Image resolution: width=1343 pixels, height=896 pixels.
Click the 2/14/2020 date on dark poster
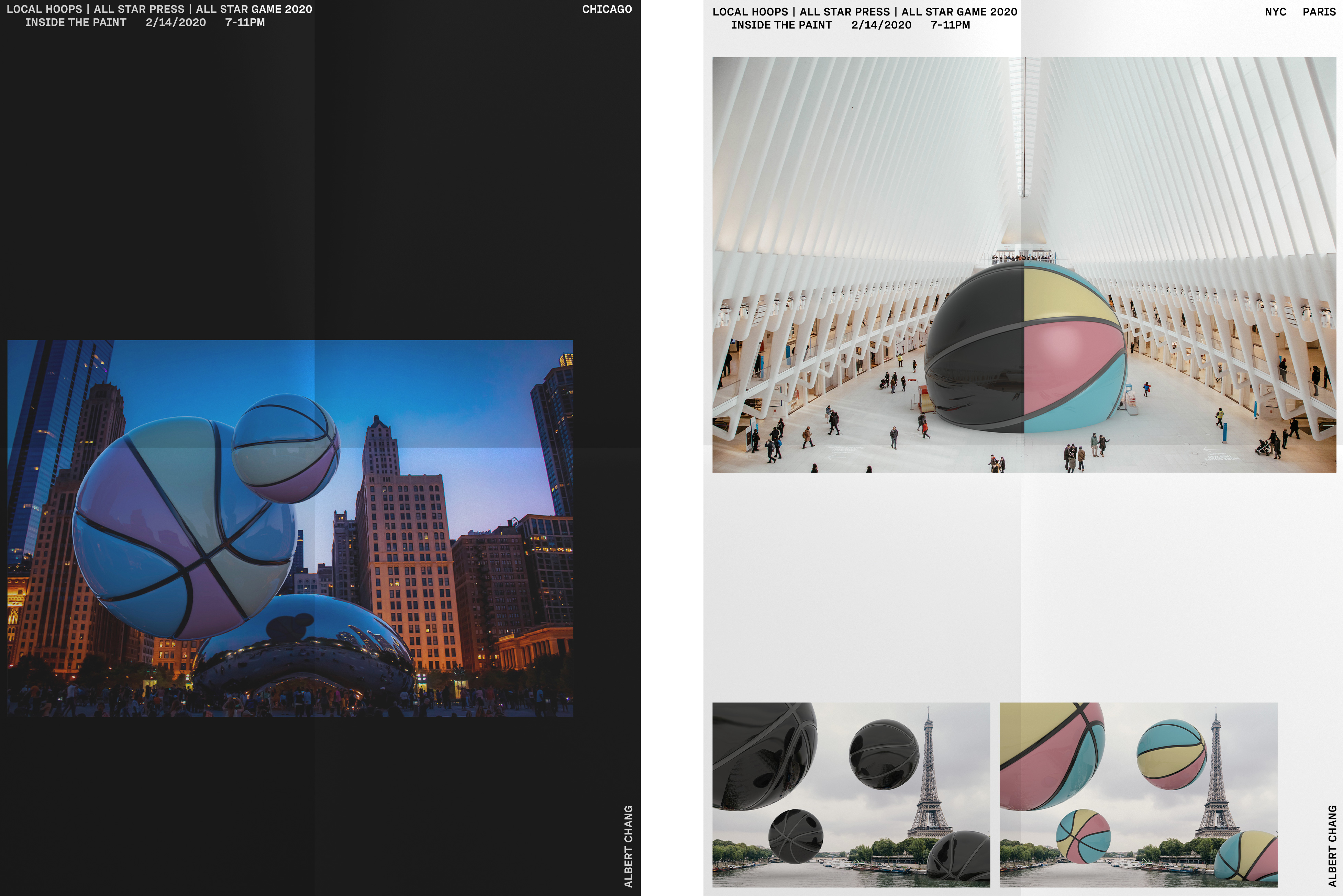click(176, 22)
